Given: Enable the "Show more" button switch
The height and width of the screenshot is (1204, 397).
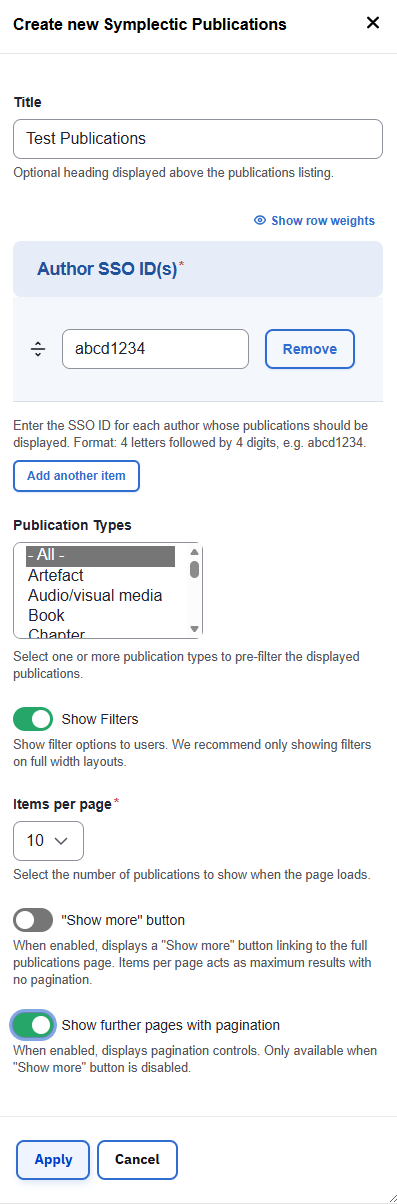Looking at the screenshot, I should coord(33,920).
